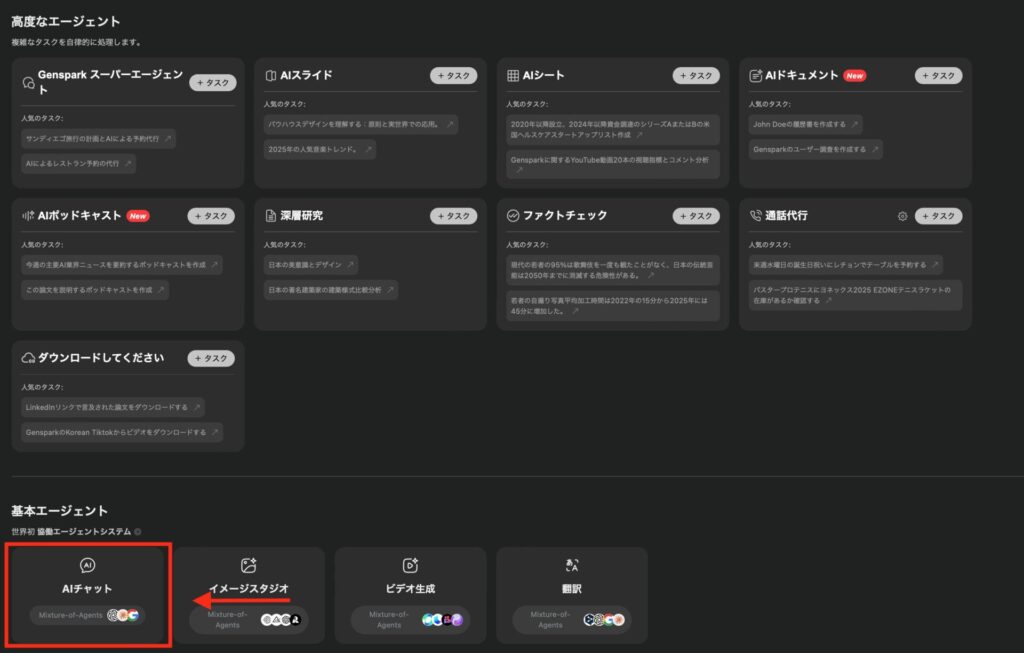1024x653 pixels.
Task: Click model icons in 翻訳 Mixture-of-Agents pill
Action: (x=604, y=620)
